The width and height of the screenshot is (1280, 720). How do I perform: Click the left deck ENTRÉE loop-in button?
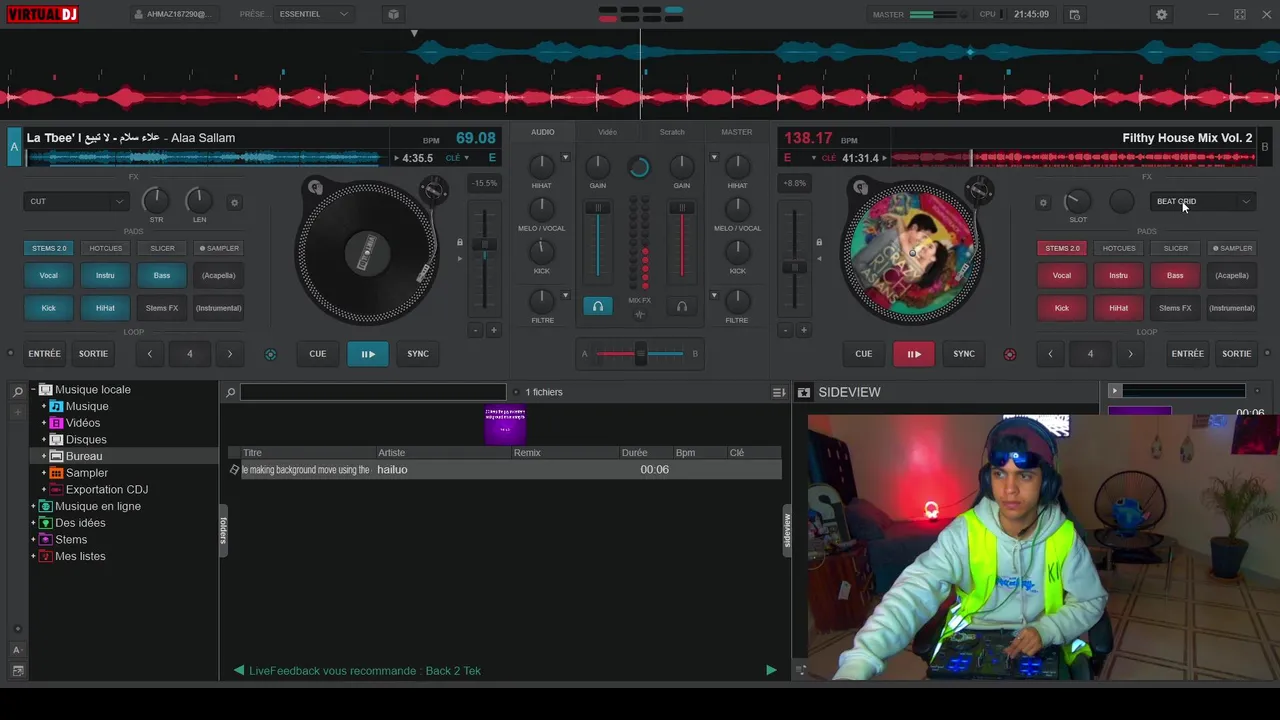[x=45, y=353]
